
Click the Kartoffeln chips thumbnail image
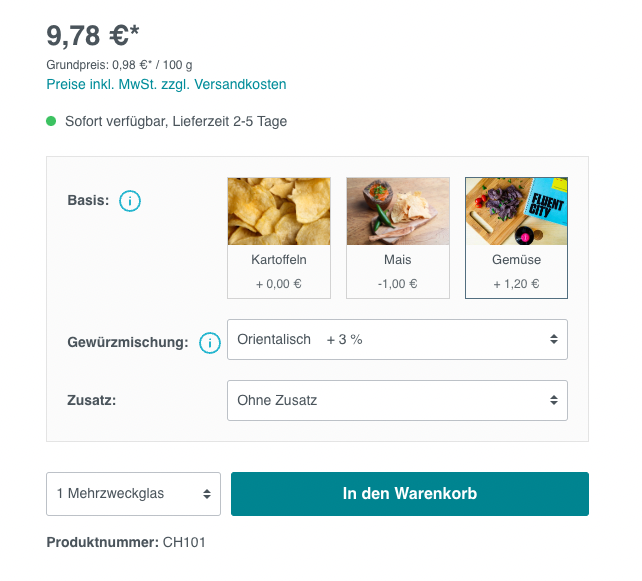click(279, 211)
